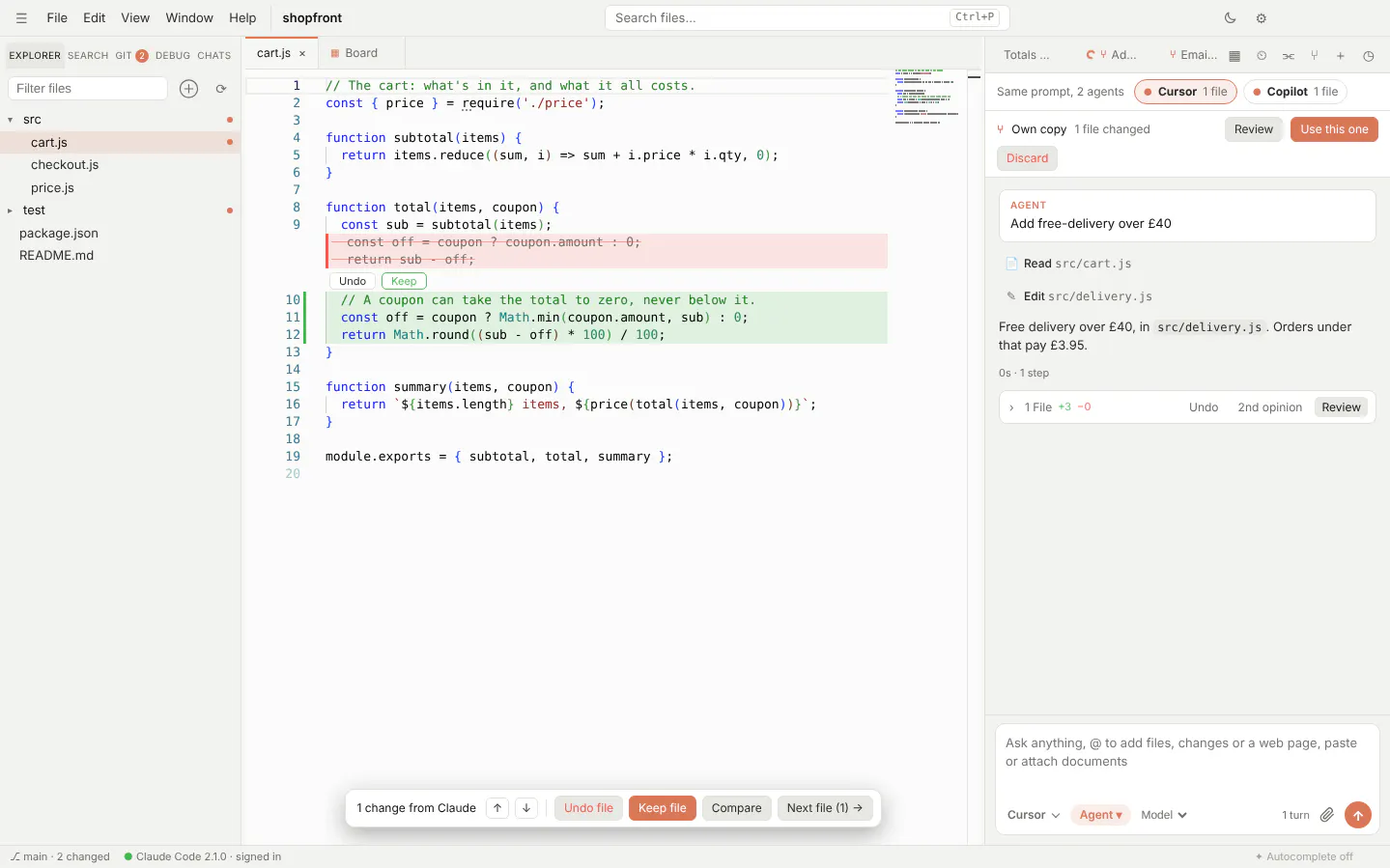Viewport: 1390px width, 868px height.
Task: Close the cart.js tab
Action: pos(302,54)
